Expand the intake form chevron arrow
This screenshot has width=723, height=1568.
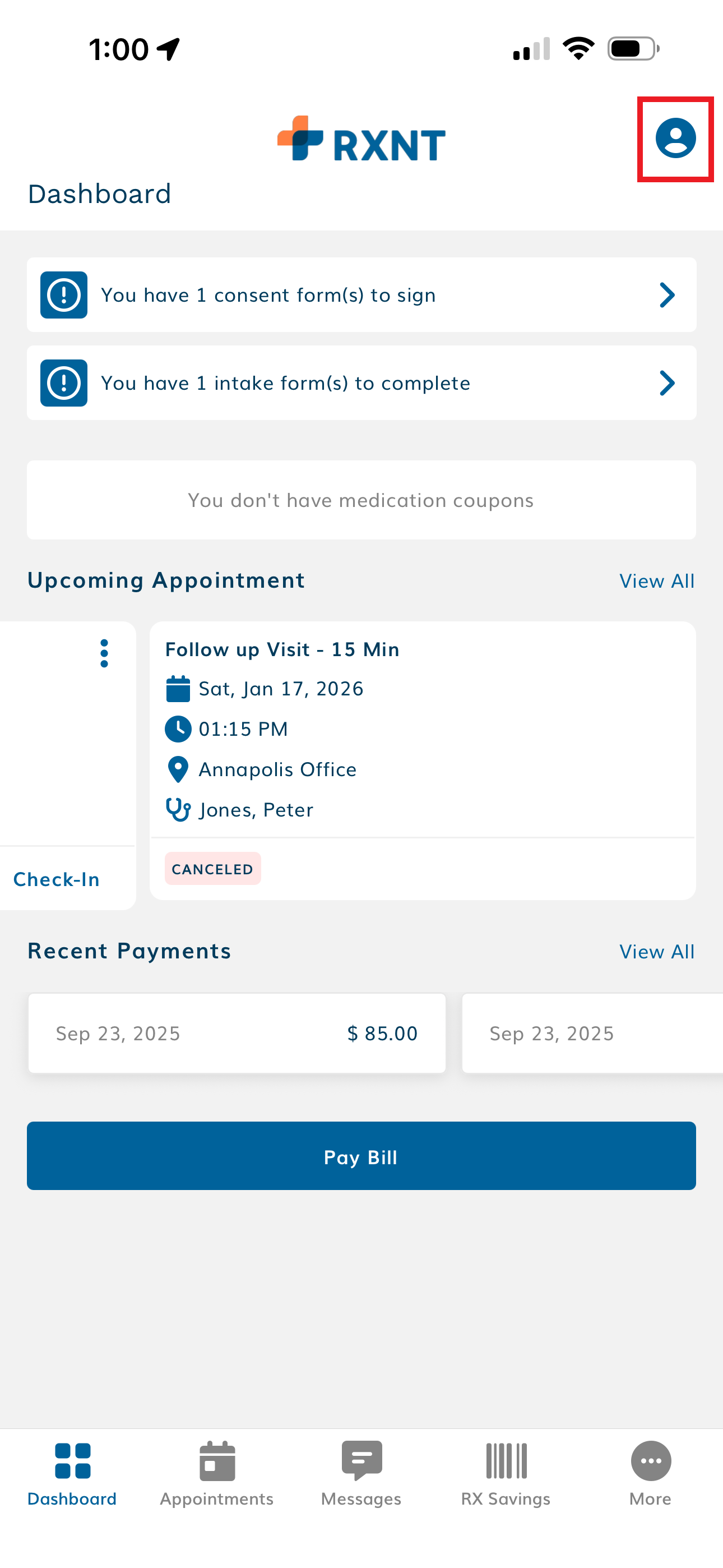pos(667,383)
